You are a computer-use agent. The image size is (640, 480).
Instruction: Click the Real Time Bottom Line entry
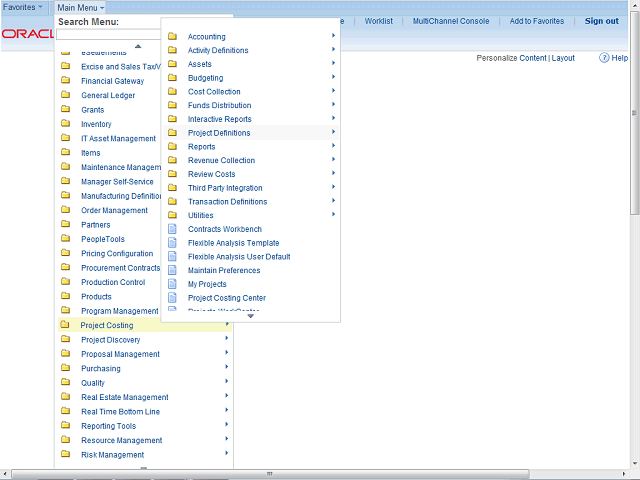[120, 412]
